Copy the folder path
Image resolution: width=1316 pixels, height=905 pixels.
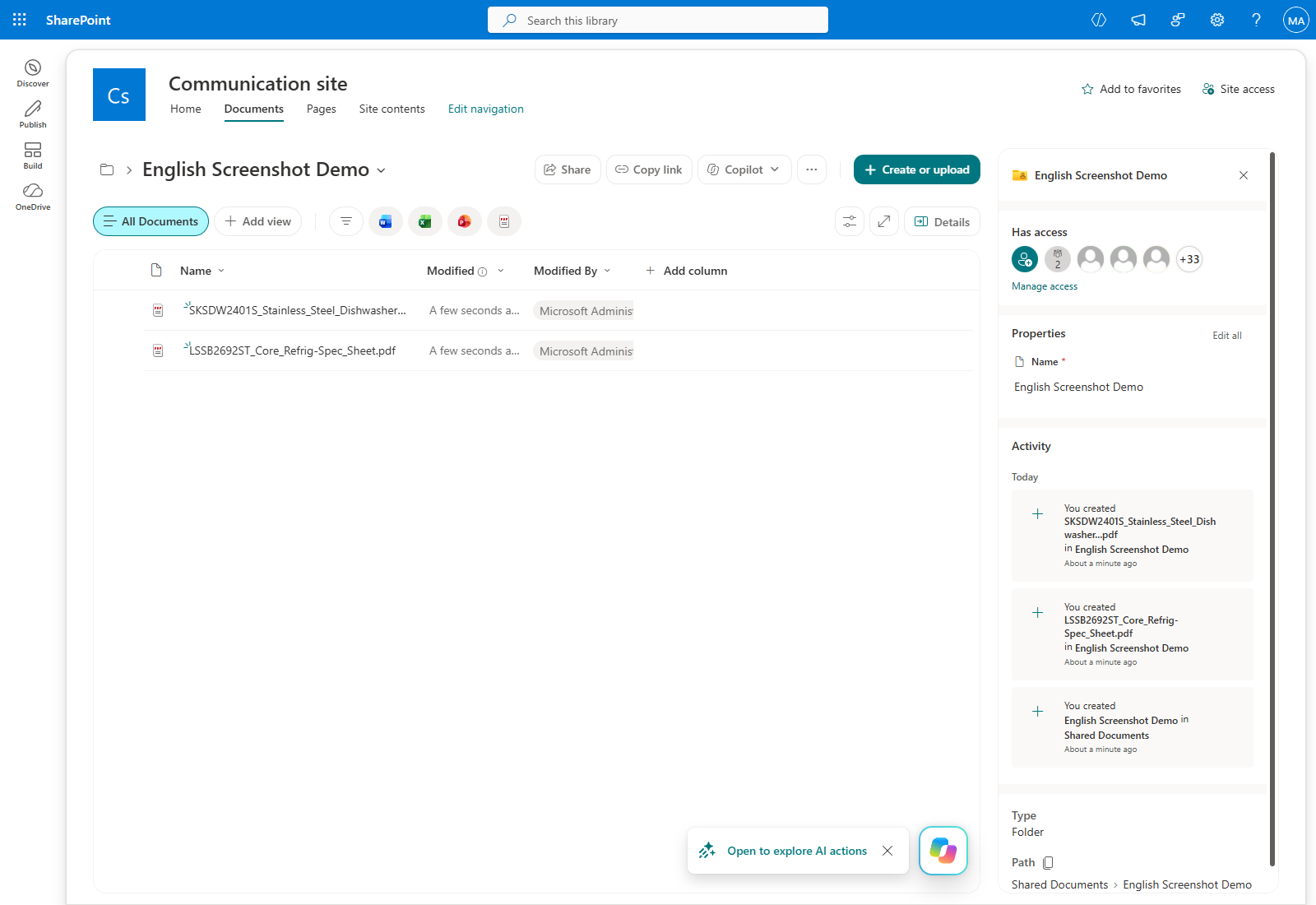coord(1048,862)
